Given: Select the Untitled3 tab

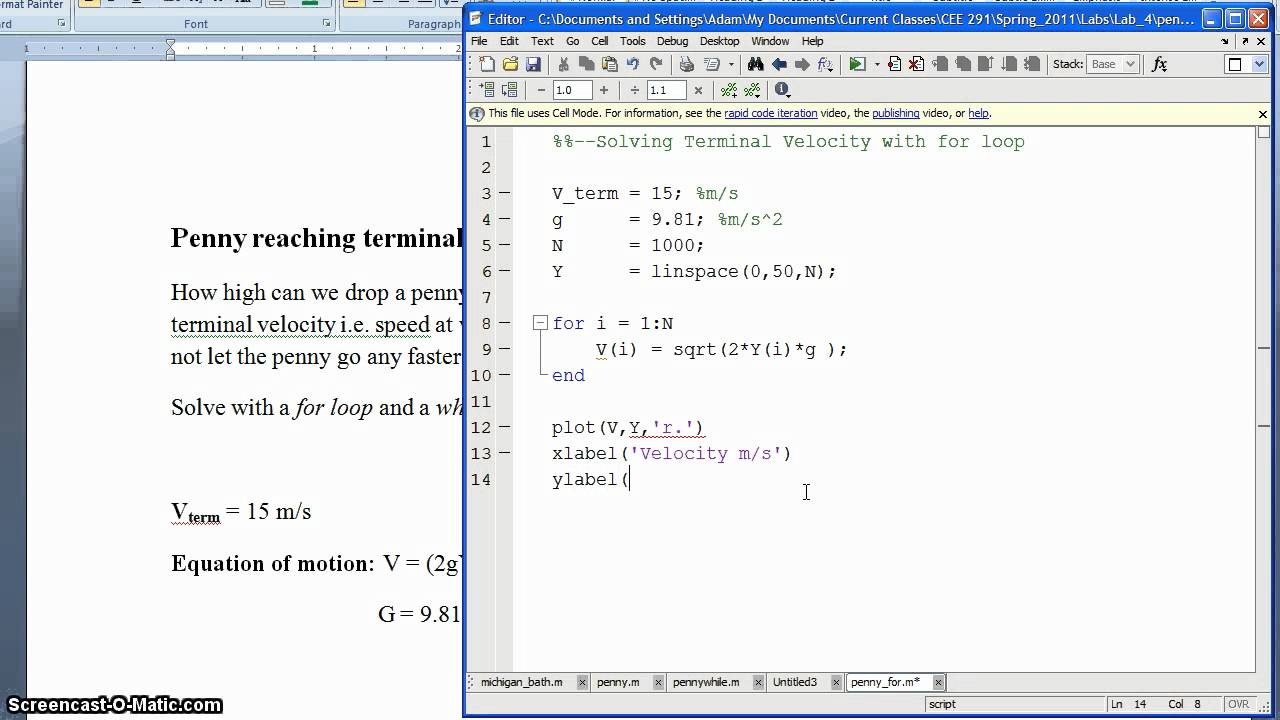Looking at the screenshot, I should [x=795, y=682].
